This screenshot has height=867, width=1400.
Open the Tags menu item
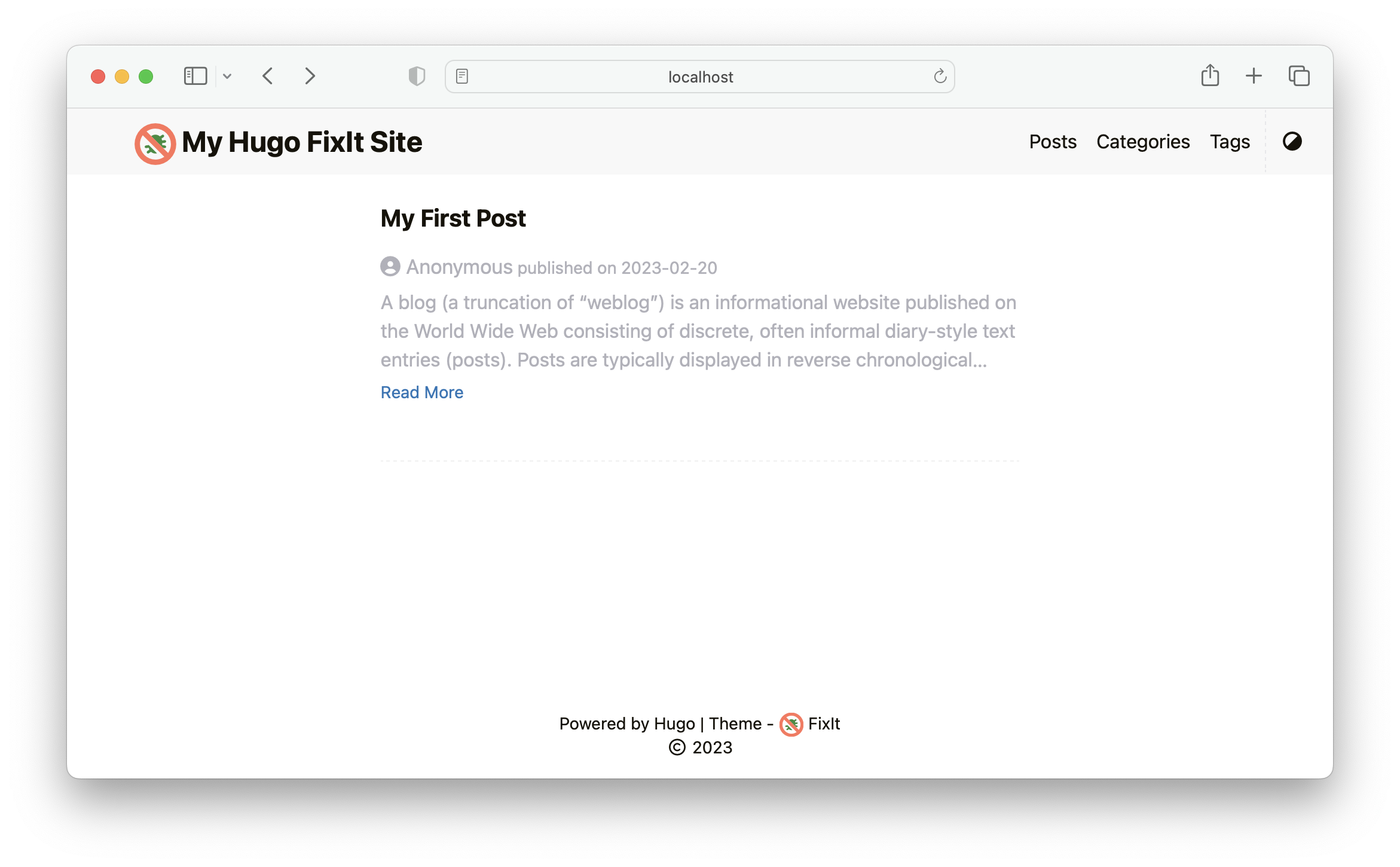tap(1230, 142)
